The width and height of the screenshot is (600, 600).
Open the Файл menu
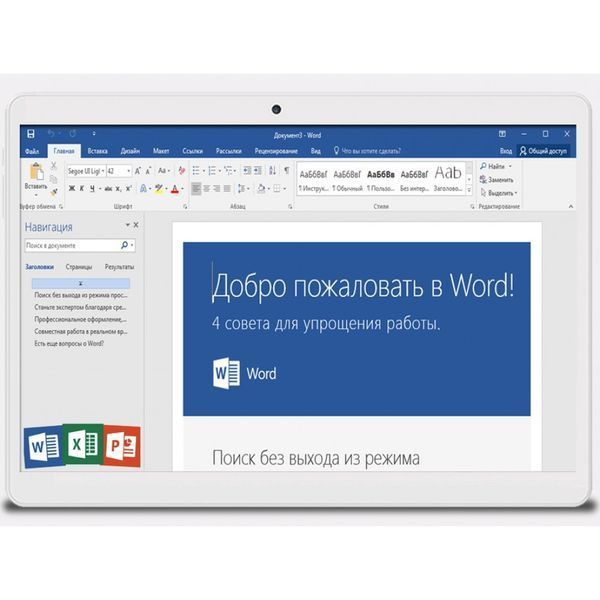pyautogui.click(x=32, y=151)
